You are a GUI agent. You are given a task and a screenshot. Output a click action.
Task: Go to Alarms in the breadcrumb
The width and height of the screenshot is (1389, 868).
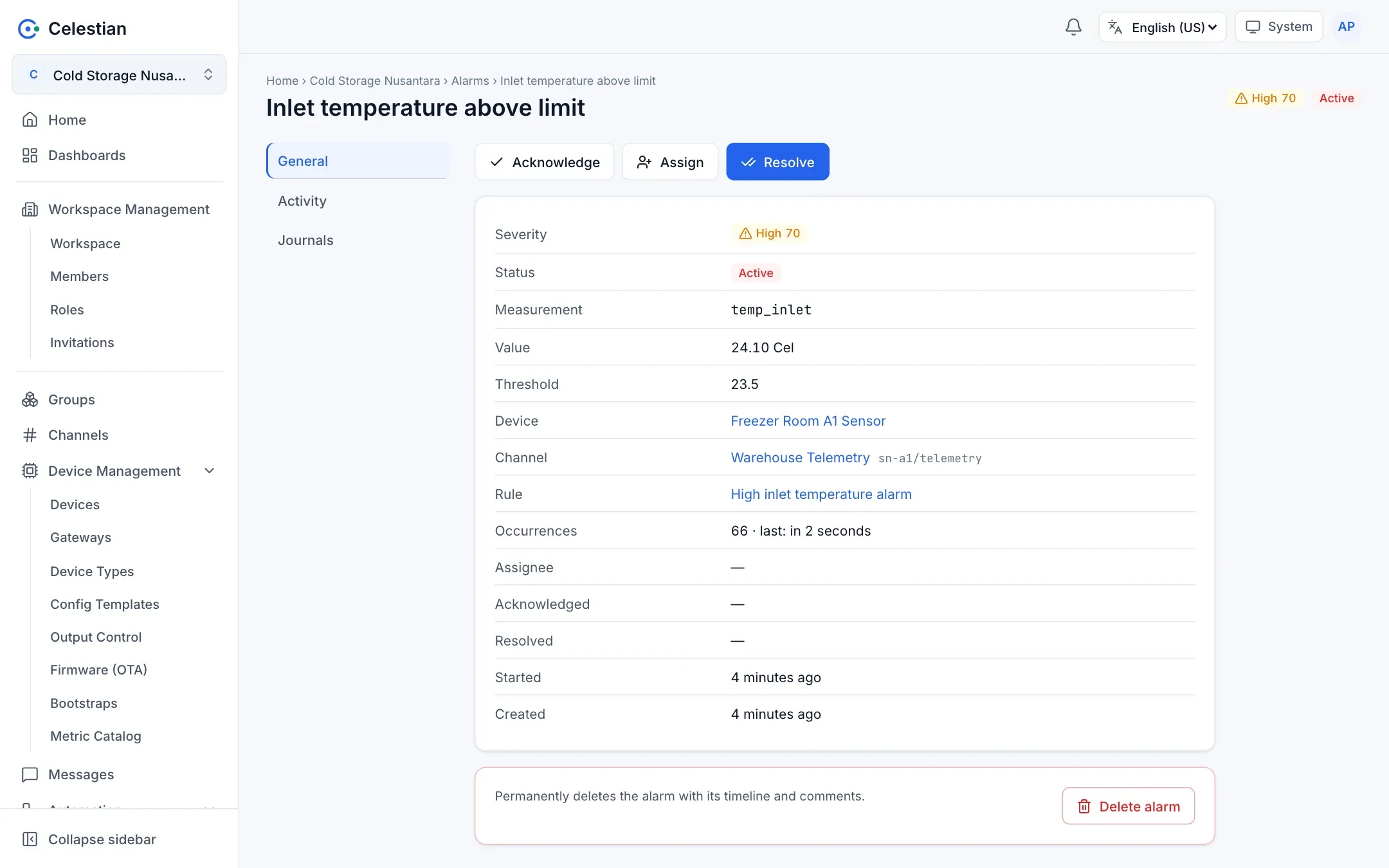click(x=469, y=80)
